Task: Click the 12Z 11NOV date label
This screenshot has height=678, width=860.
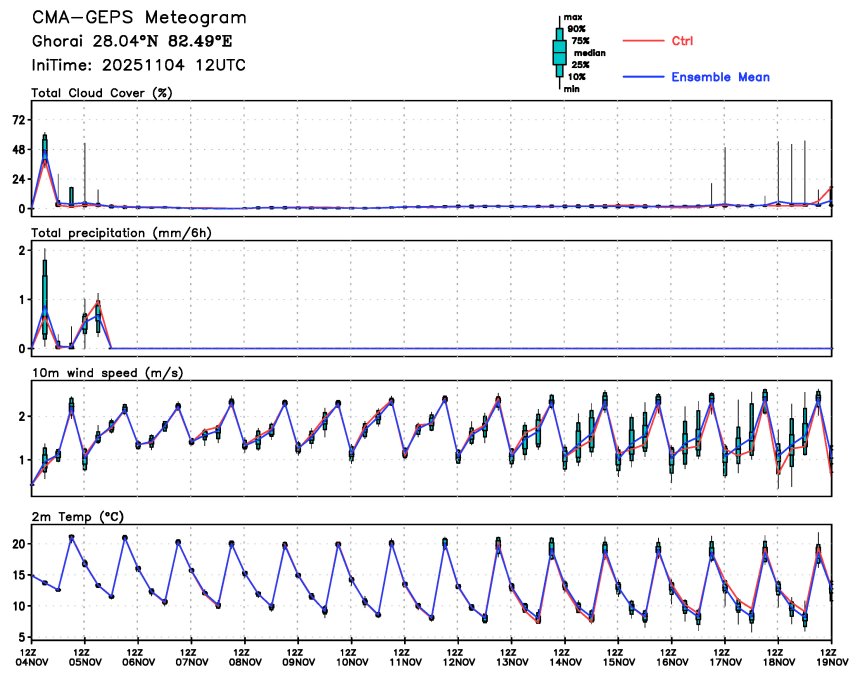Action: point(405,657)
